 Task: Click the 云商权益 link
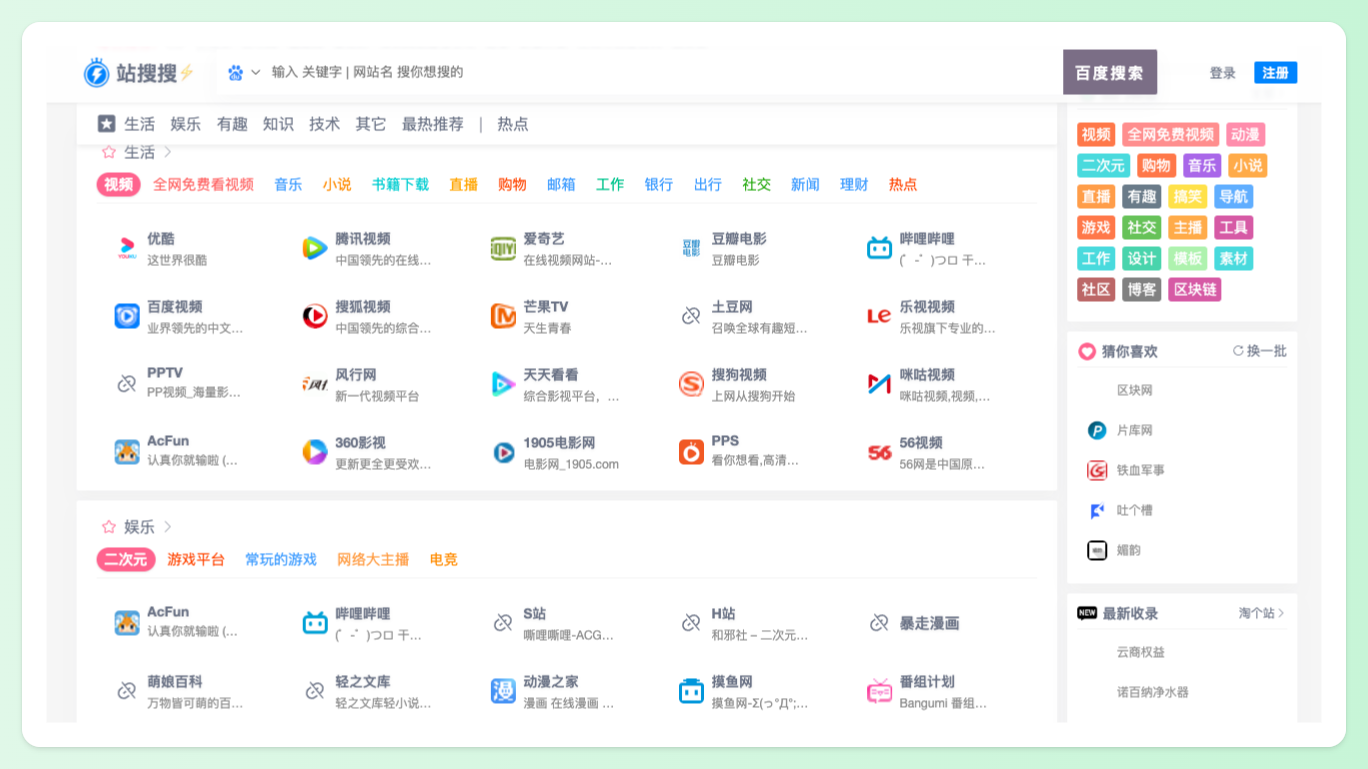1140,652
